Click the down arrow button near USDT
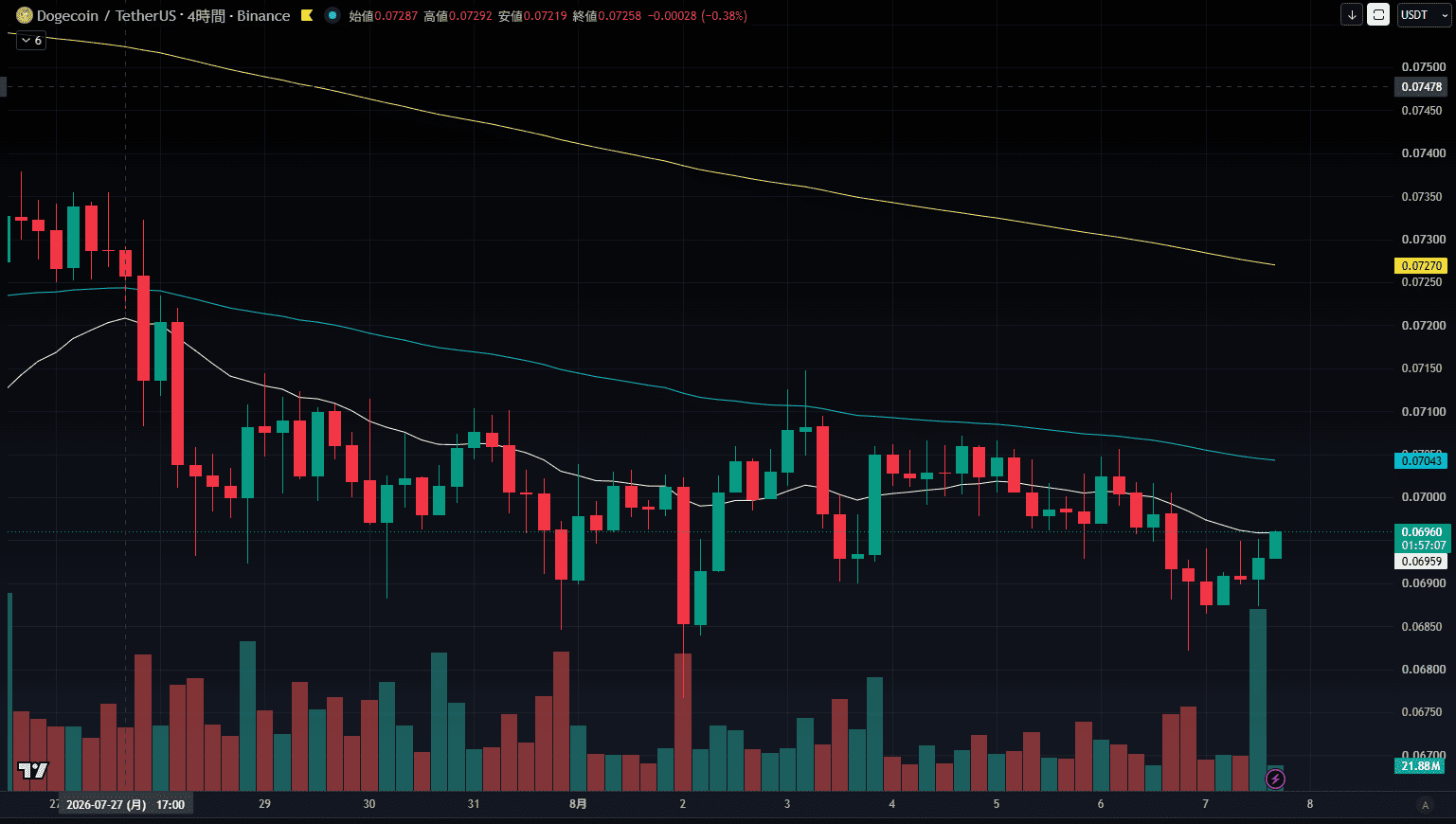 click(1352, 15)
